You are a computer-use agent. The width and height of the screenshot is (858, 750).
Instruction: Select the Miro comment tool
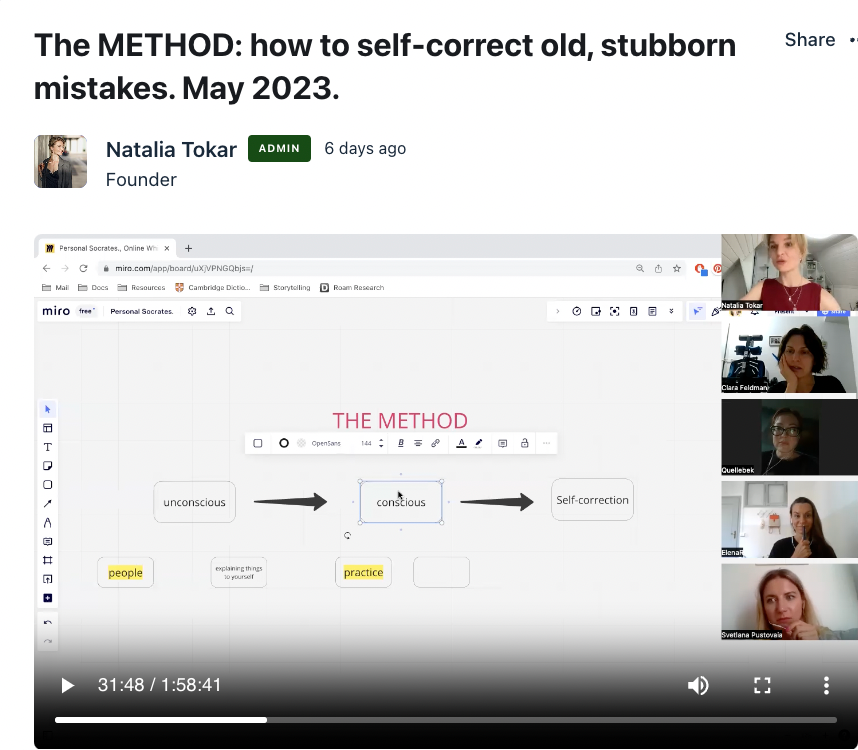(x=48, y=542)
